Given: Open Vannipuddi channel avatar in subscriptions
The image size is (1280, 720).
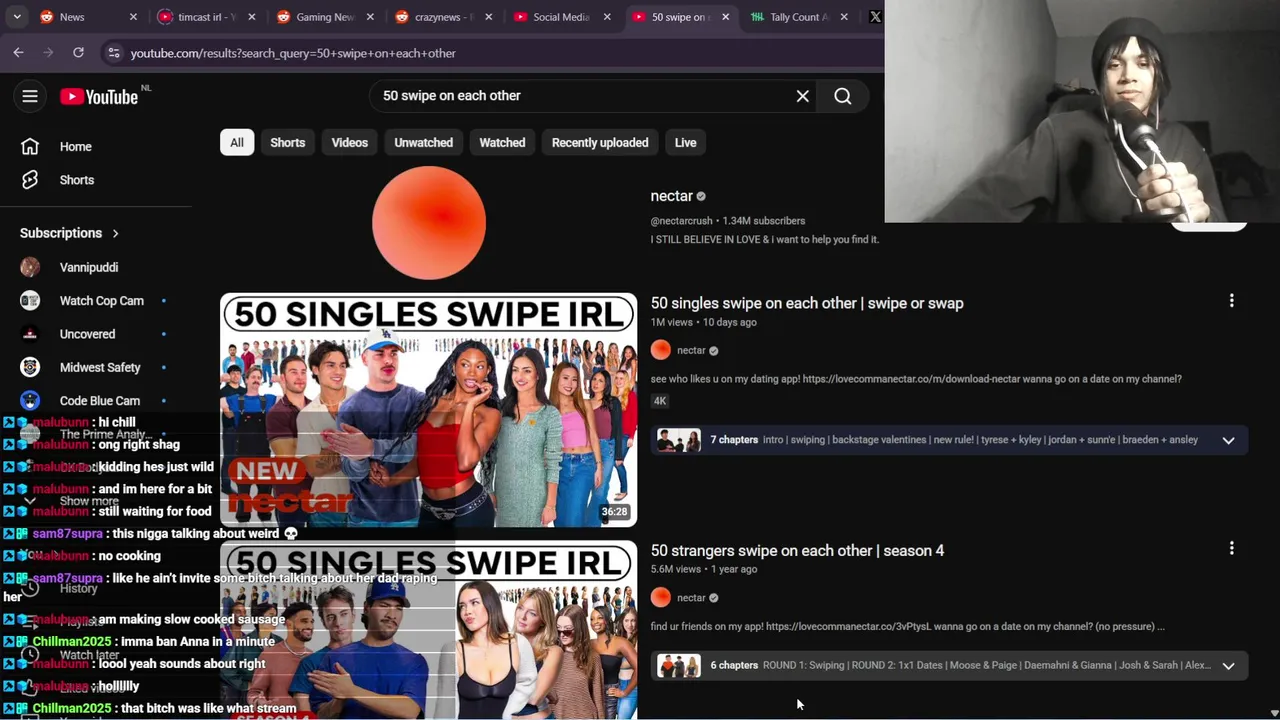Looking at the screenshot, I should click(x=30, y=267).
